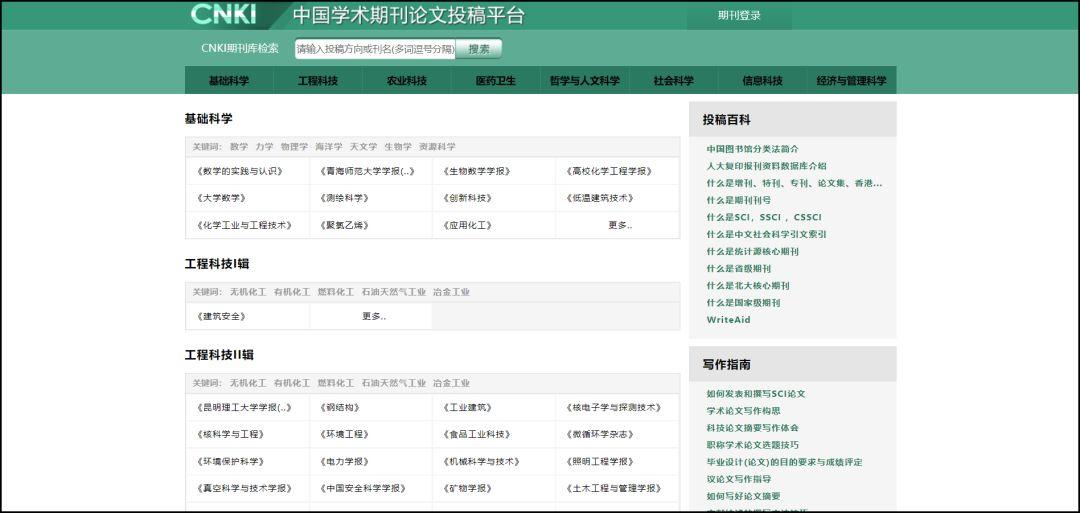The image size is (1080, 513).
Task: Open journal 《环境工程》
Action: pyautogui.click(x=344, y=435)
